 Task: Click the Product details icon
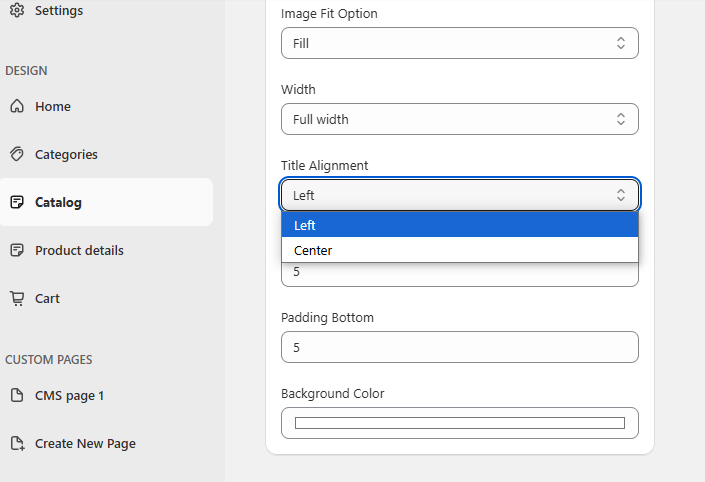pyautogui.click(x=17, y=250)
